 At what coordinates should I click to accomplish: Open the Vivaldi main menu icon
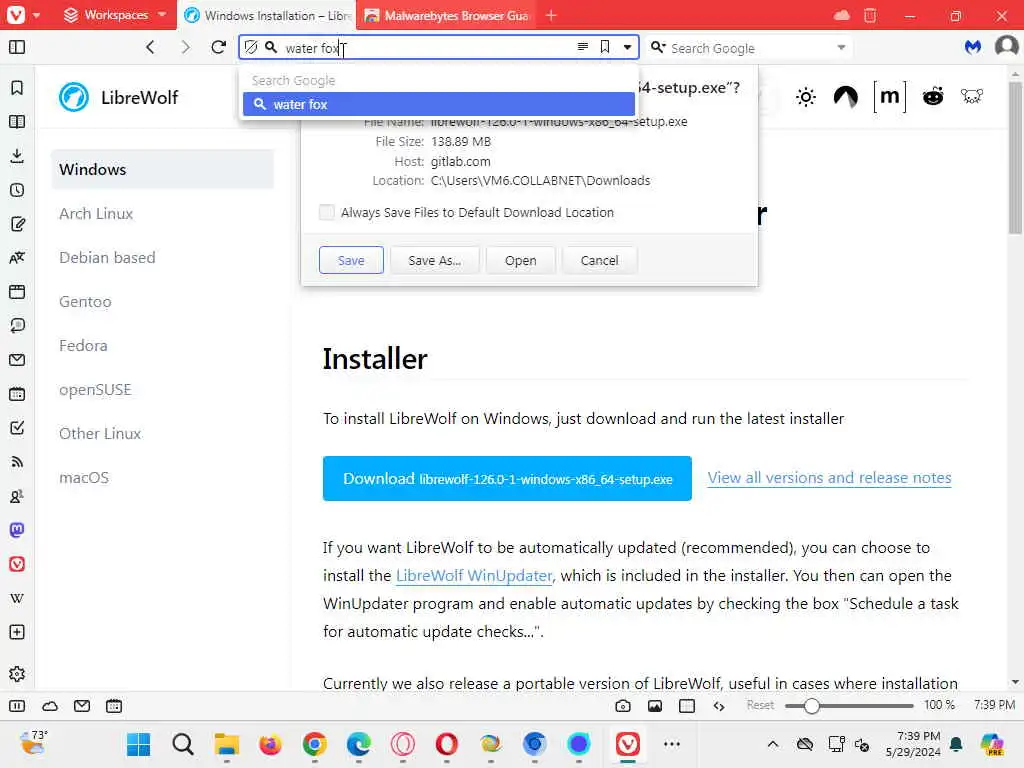coord(16,15)
